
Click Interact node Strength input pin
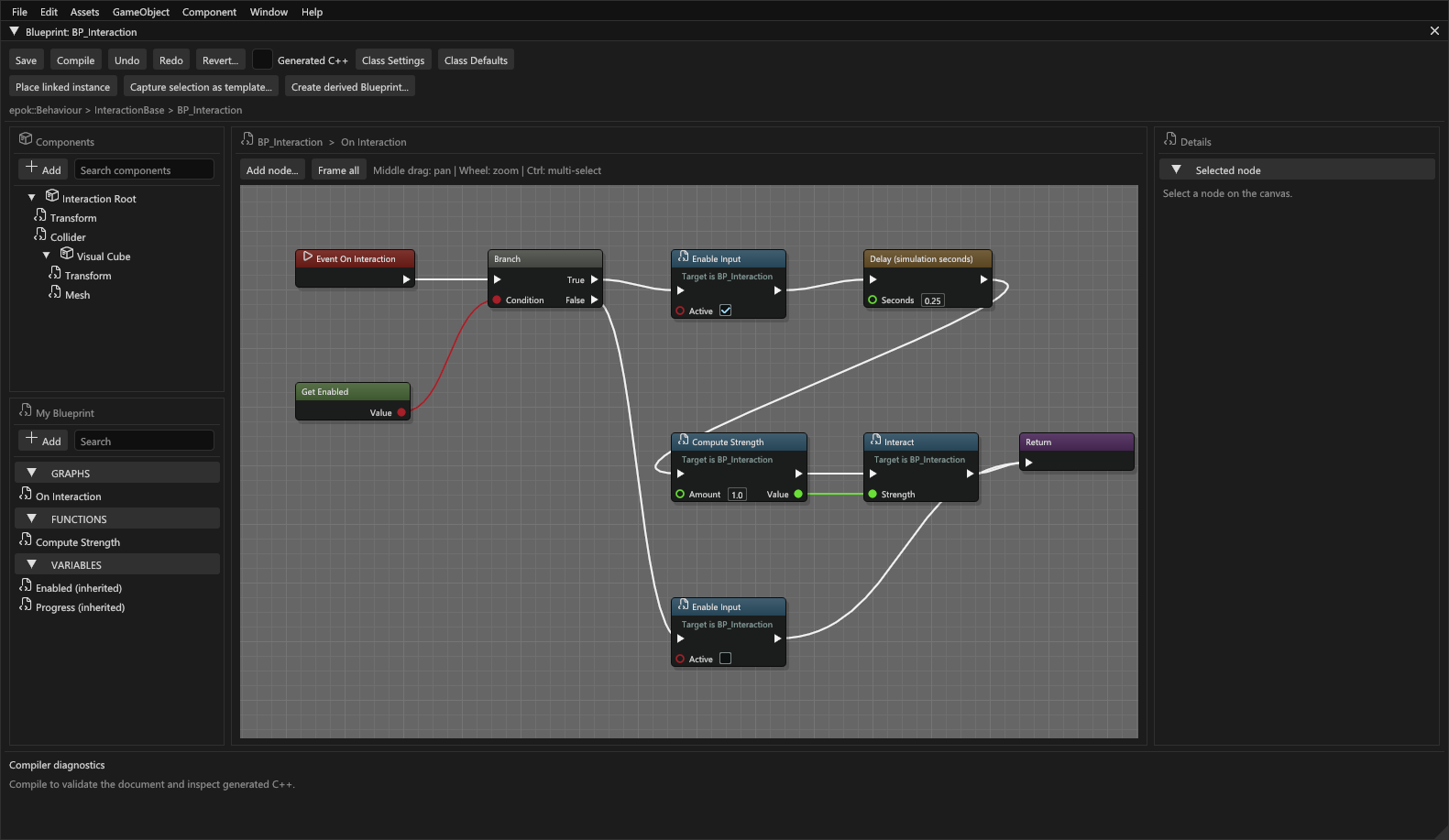(x=873, y=494)
